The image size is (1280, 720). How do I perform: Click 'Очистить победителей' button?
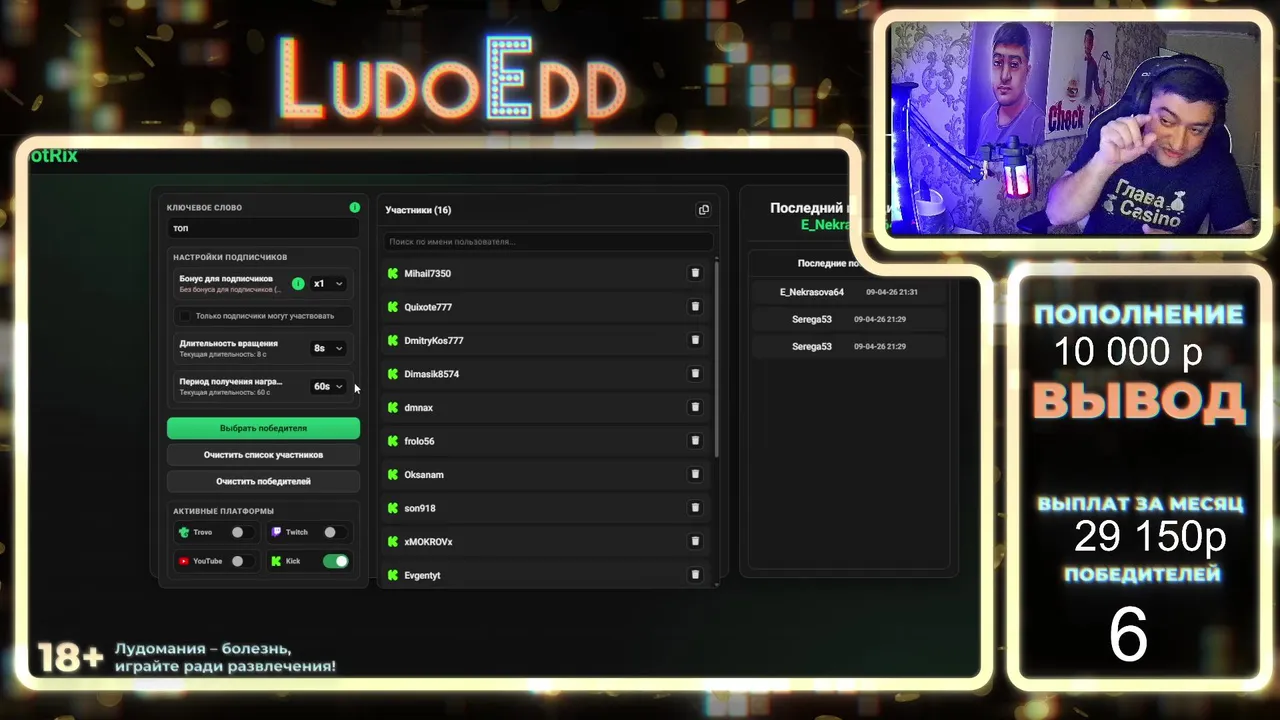pyautogui.click(x=263, y=481)
